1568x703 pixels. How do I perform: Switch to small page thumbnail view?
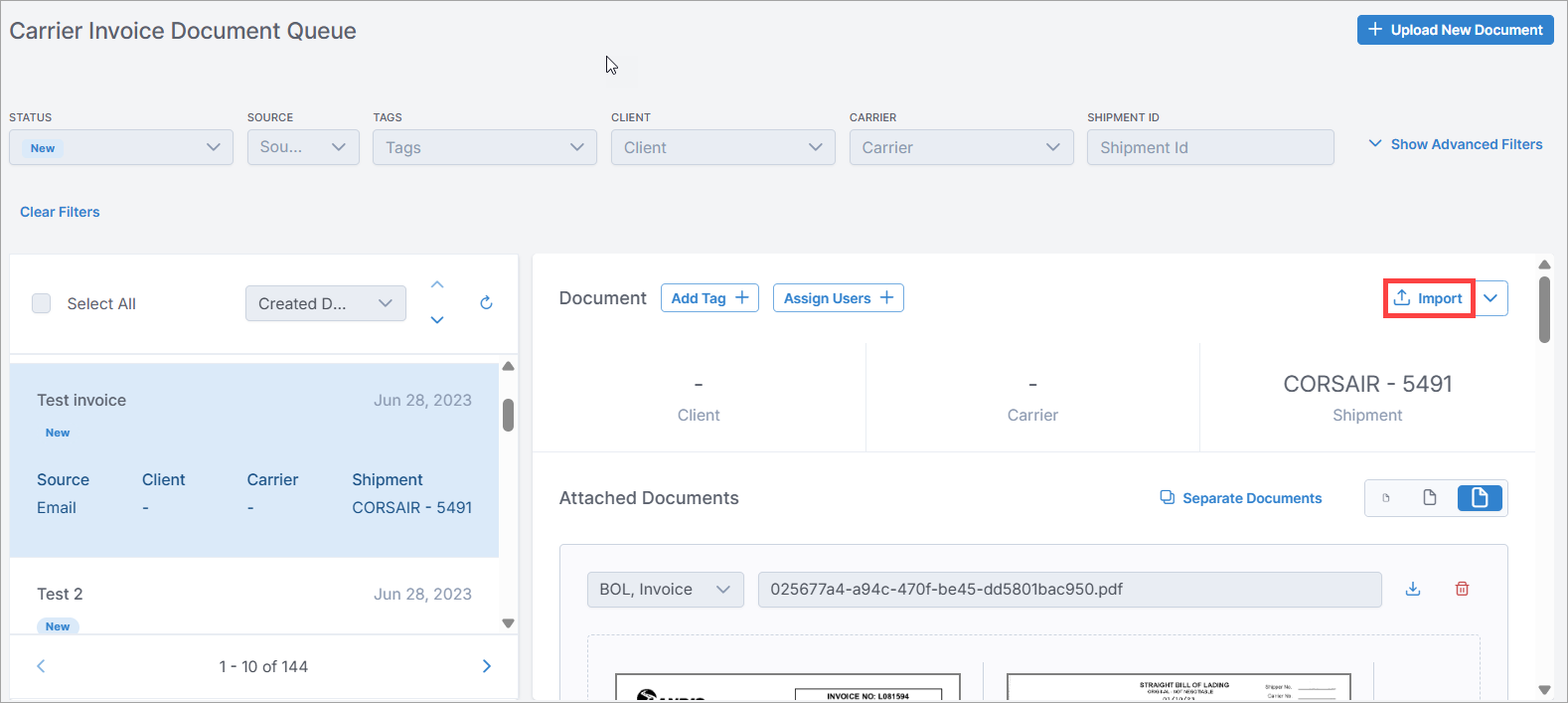pyautogui.click(x=1386, y=498)
